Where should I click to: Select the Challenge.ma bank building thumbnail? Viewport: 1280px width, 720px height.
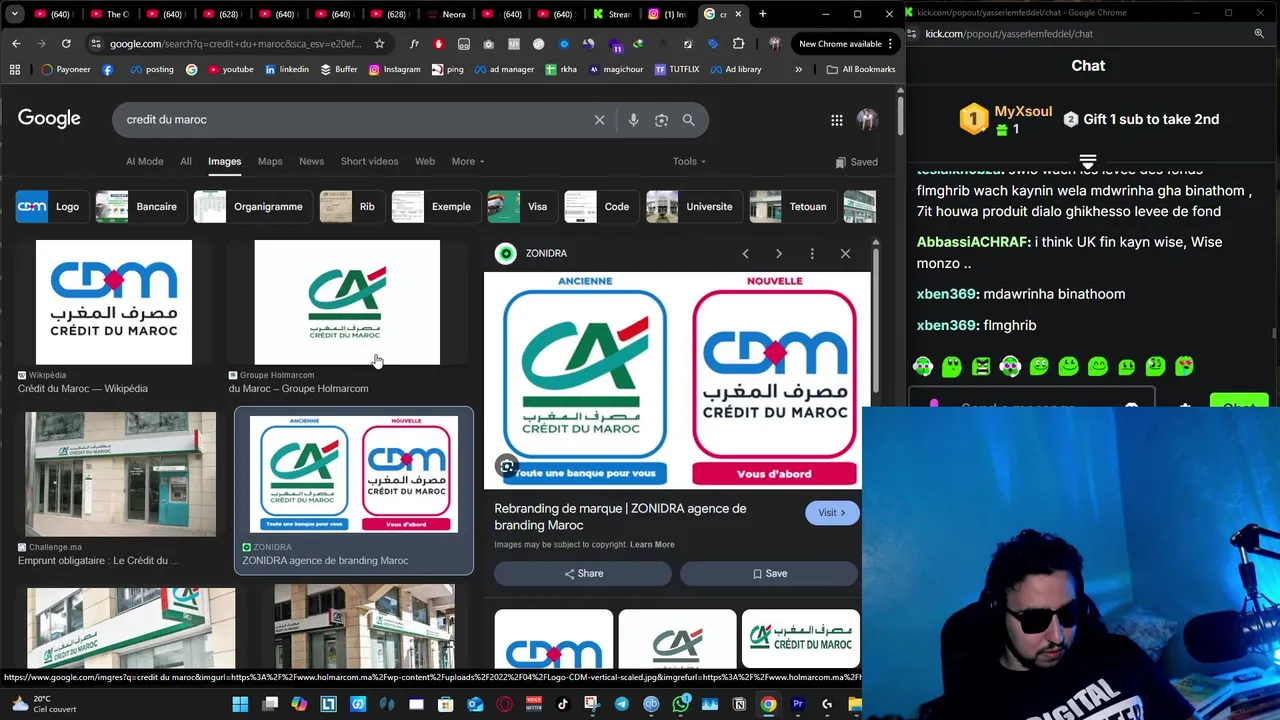coord(120,474)
